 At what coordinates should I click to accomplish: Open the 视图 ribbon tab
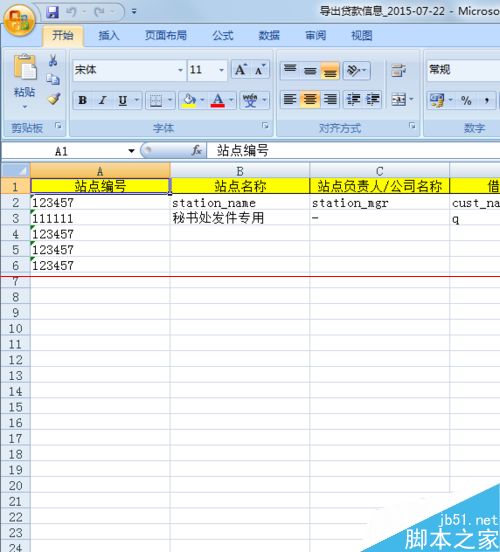pos(362,35)
